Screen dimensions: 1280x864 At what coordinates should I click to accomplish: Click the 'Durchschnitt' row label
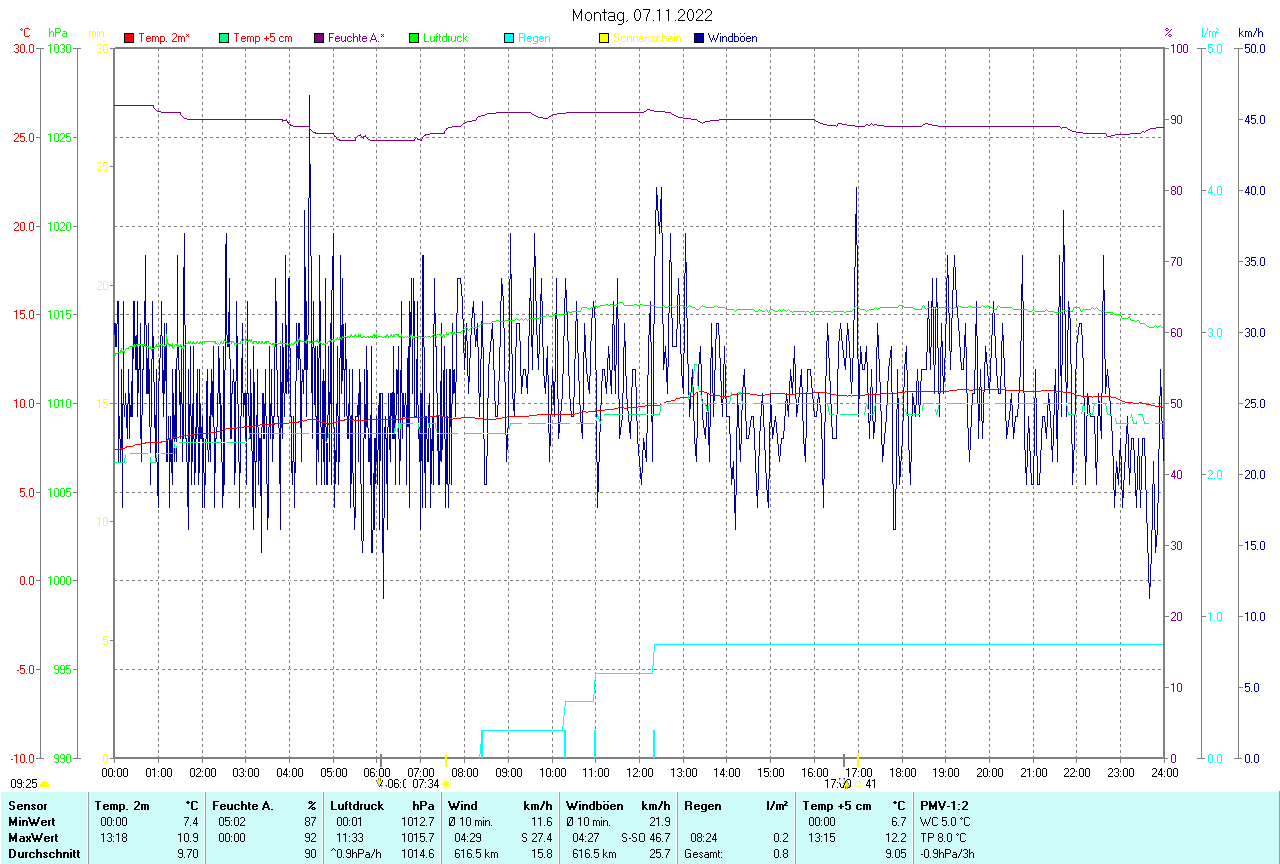[43, 854]
